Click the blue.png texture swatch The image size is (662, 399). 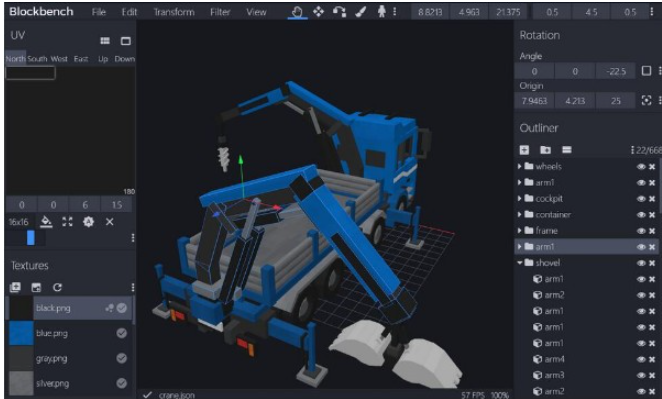pos(21,334)
